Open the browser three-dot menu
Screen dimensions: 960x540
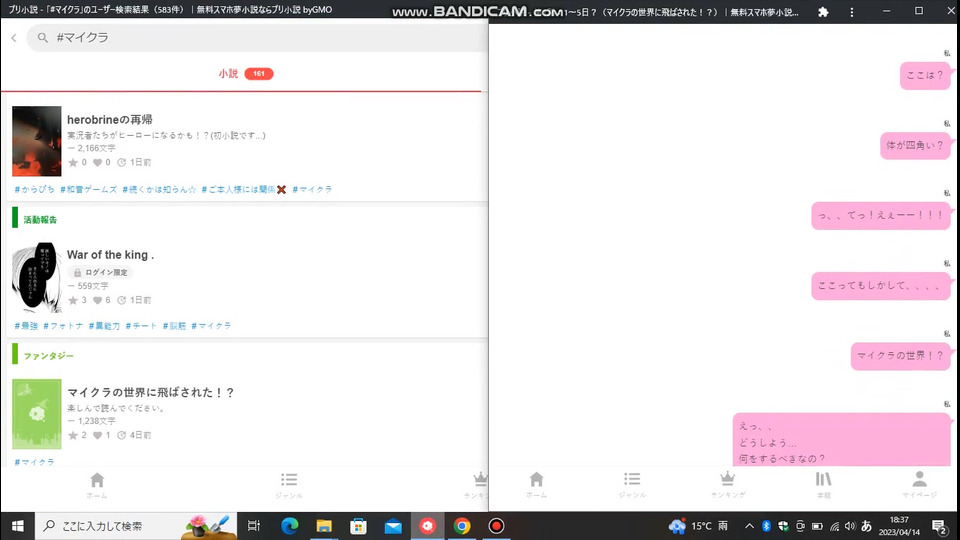pos(852,12)
